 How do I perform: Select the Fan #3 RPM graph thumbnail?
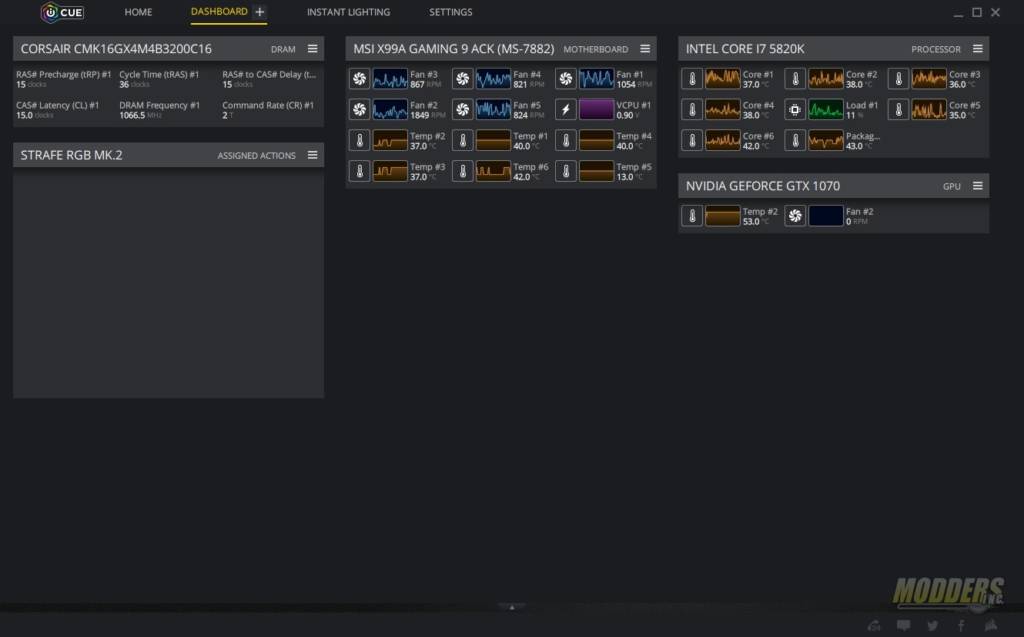[x=390, y=79]
